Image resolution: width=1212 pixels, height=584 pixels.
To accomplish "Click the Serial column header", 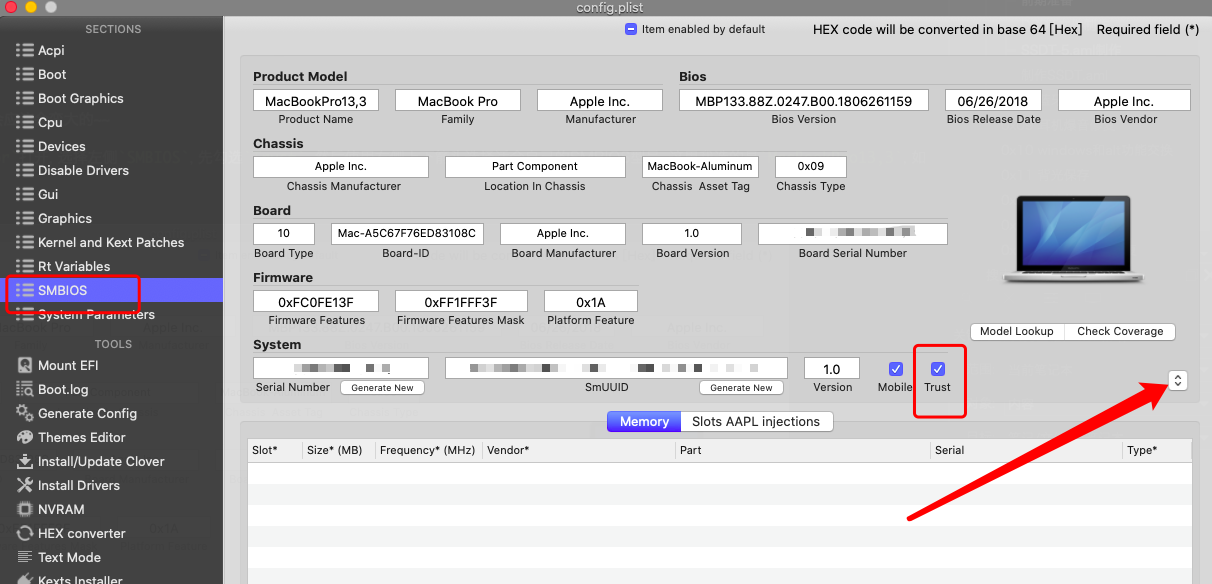I will pyautogui.click(x=1026, y=450).
